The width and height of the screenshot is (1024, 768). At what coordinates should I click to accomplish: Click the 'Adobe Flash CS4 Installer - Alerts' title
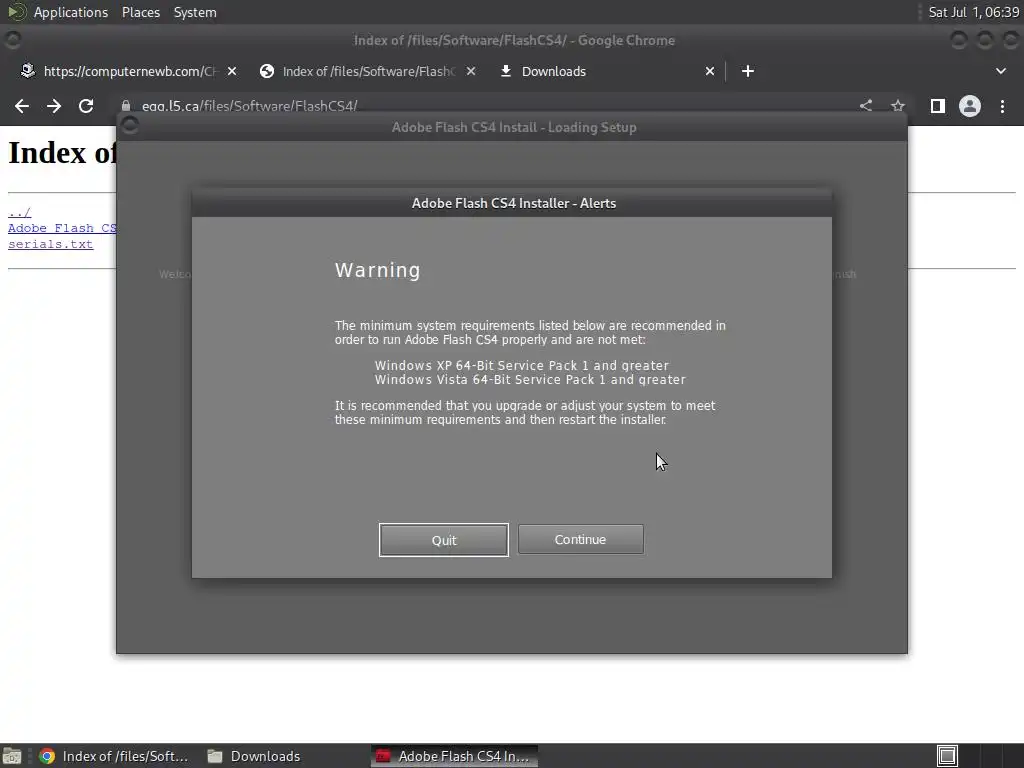click(514, 203)
